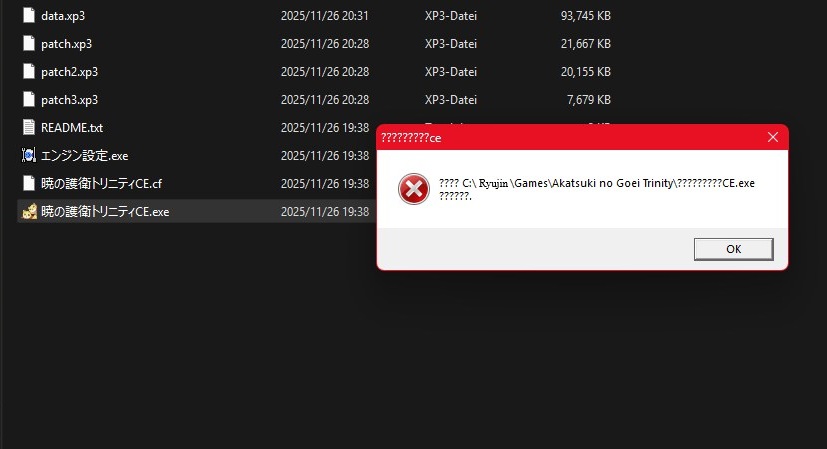Screen dimensions: 827x449
Task: Click the 暁の護衛トリニティCE.exe file name
Action: pos(105,211)
